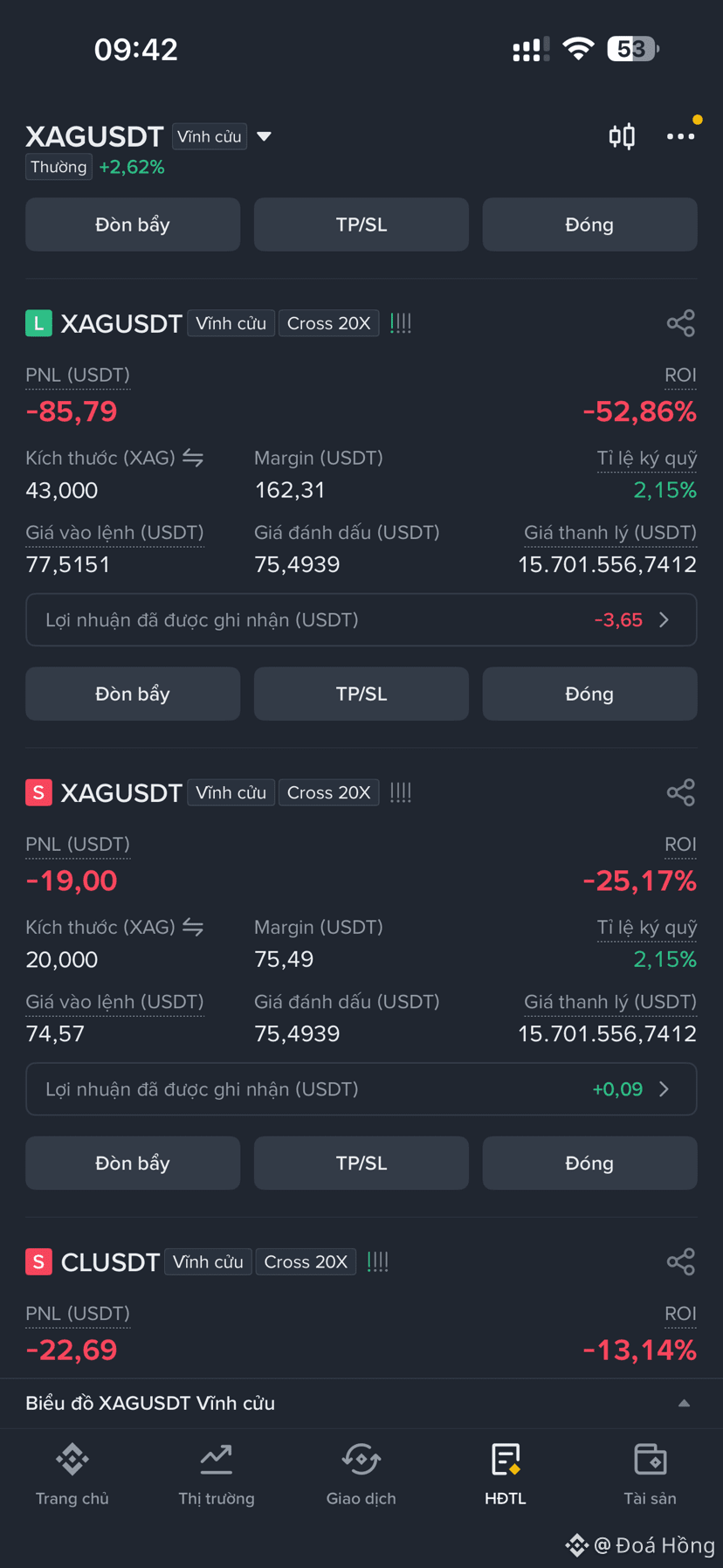Share the XAGUSDT long position
Image resolution: width=723 pixels, height=1568 pixels.
coord(681,323)
